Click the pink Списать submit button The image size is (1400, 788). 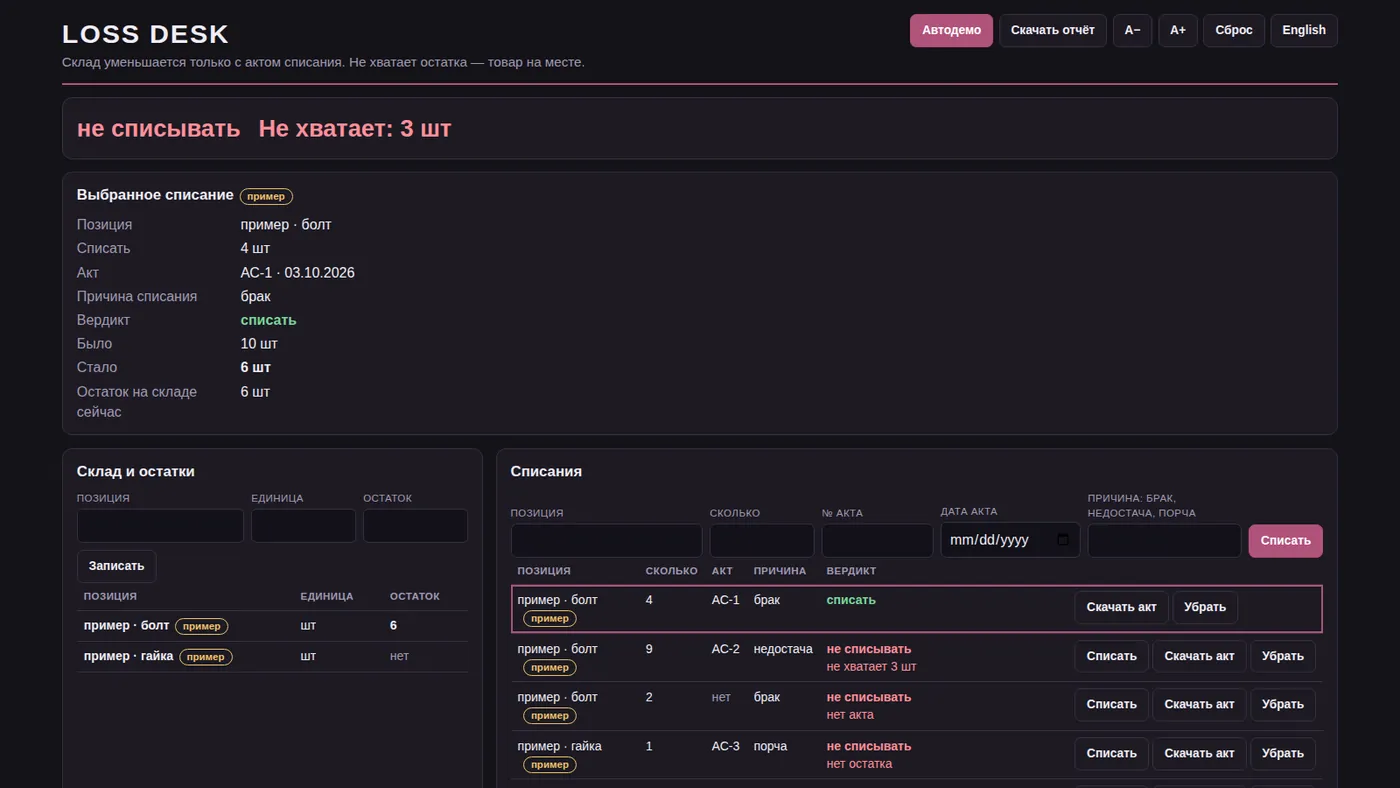tap(1285, 541)
